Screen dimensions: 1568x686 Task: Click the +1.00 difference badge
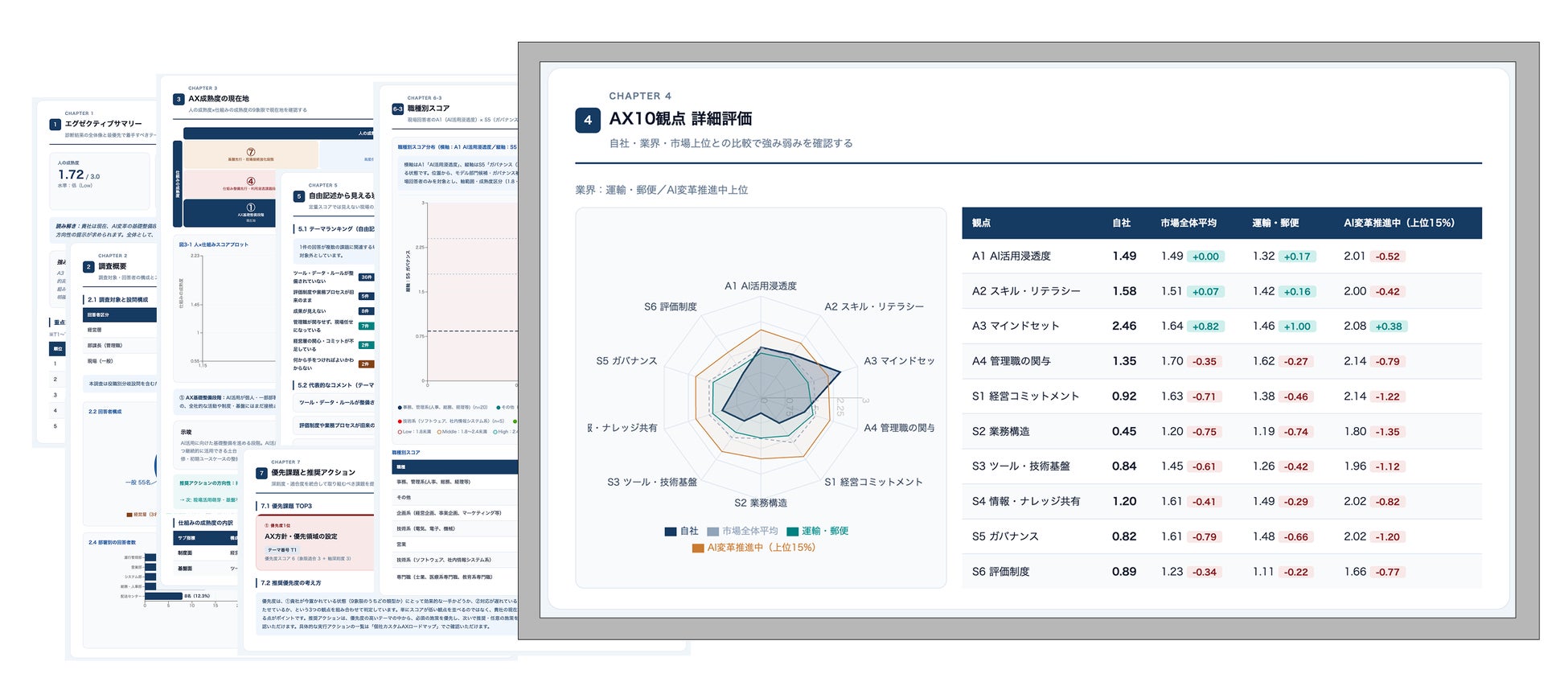pyautogui.click(x=1297, y=327)
